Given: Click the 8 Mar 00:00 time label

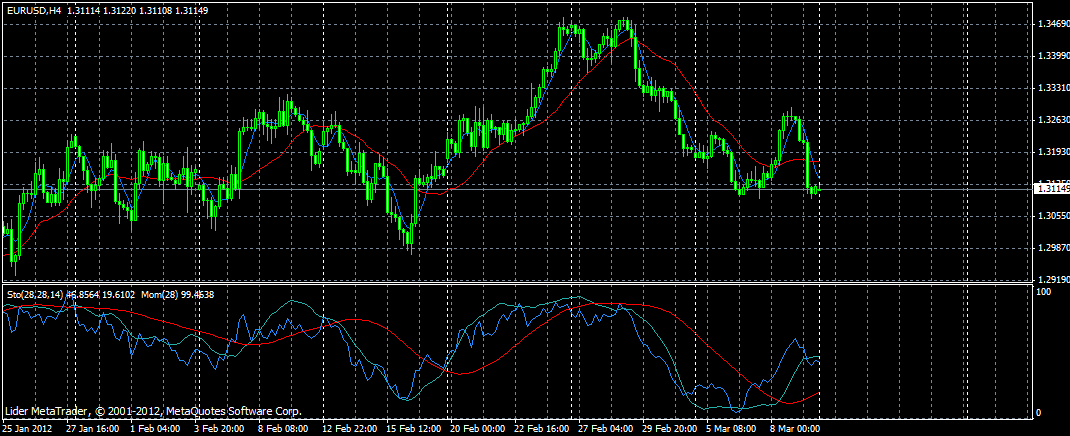Looking at the screenshot, I should tap(795, 429).
